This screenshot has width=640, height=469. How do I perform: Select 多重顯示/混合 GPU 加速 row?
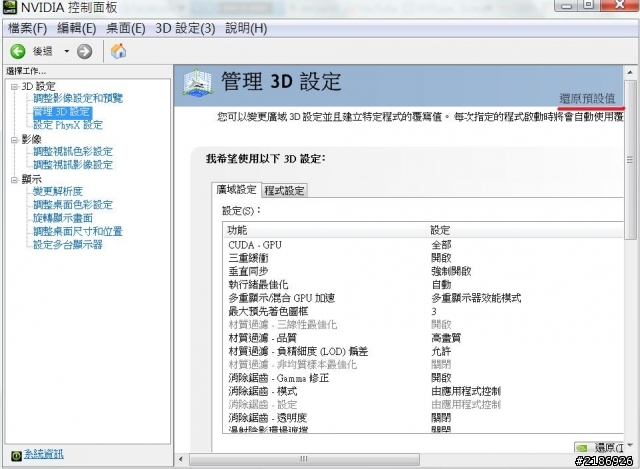coord(423,298)
